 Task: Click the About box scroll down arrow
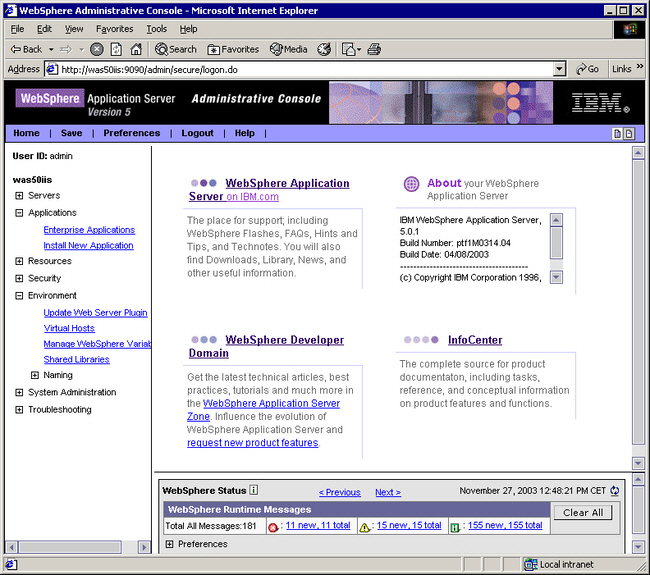tap(556, 277)
